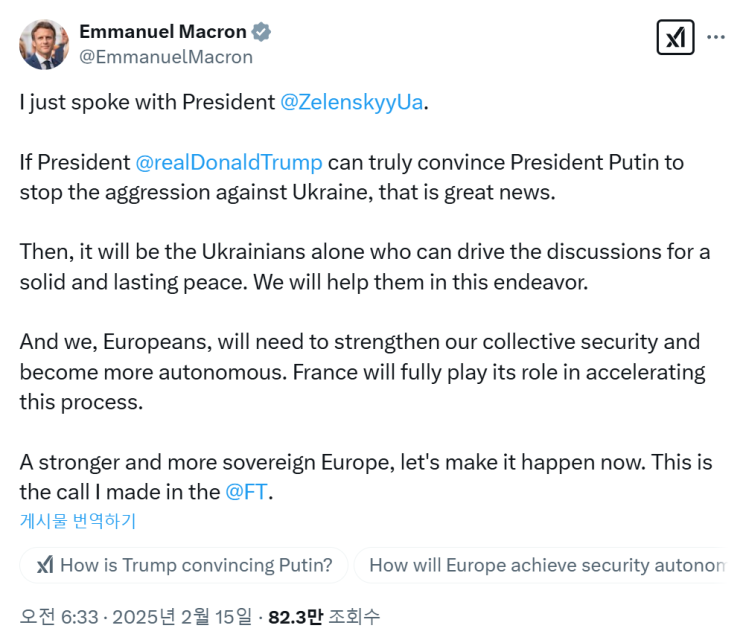Click the "And we, Europeans" paragraph text
The image size is (743, 637).
click(362, 372)
